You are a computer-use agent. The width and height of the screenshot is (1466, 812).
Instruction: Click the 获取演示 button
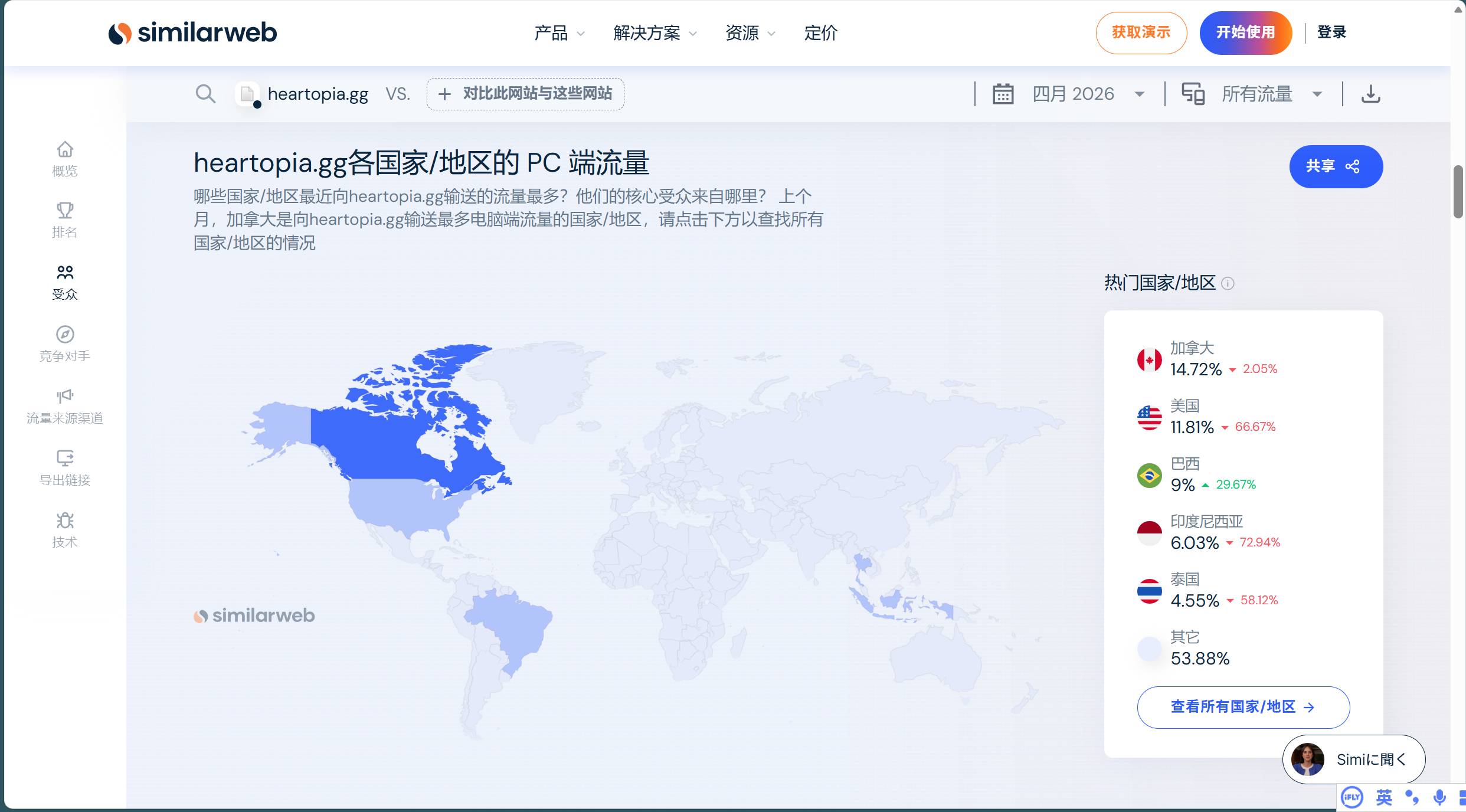click(x=1141, y=32)
